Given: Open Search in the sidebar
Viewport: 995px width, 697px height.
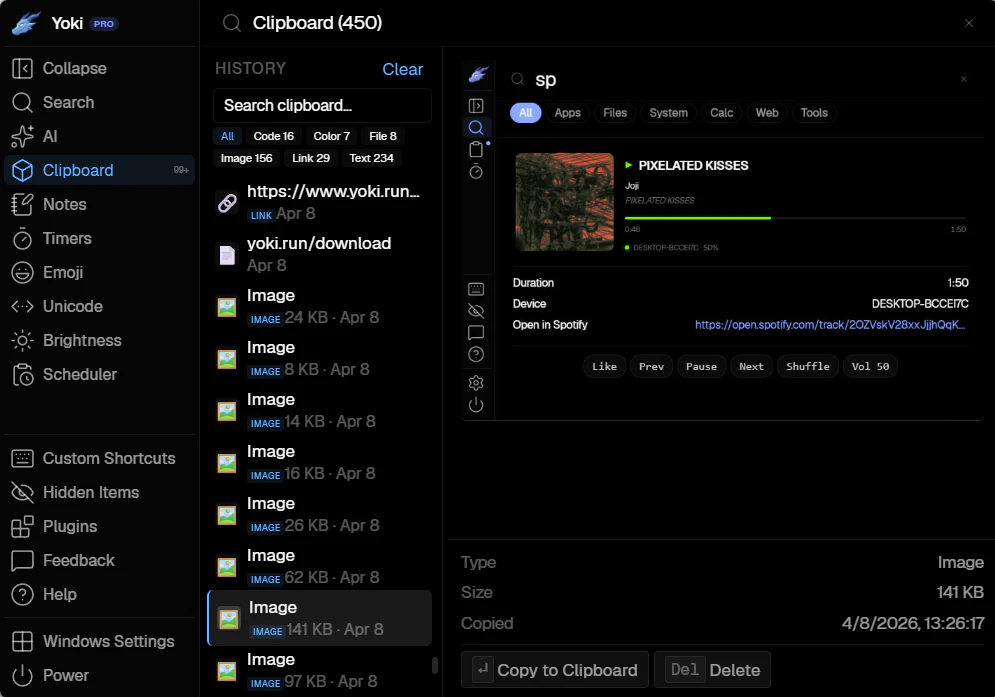Looking at the screenshot, I should pyautogui.click(x=100, y=102).
